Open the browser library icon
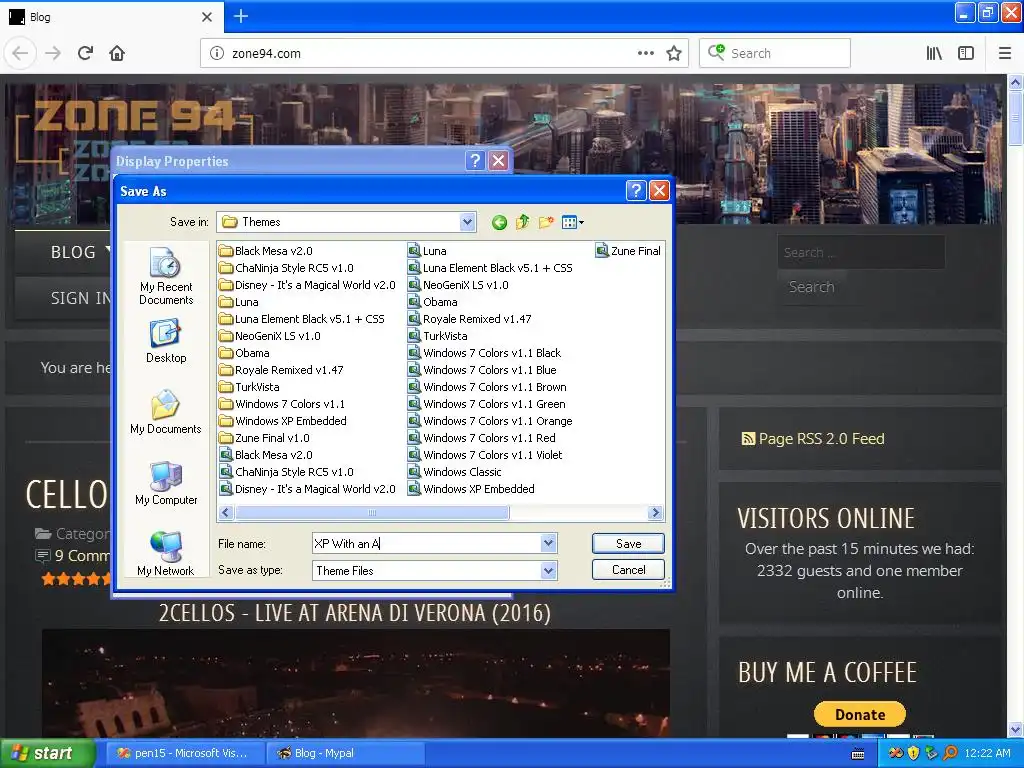The width and height of the screenshot is (1024, 768). pyautogui.click(x=934, y=54)
